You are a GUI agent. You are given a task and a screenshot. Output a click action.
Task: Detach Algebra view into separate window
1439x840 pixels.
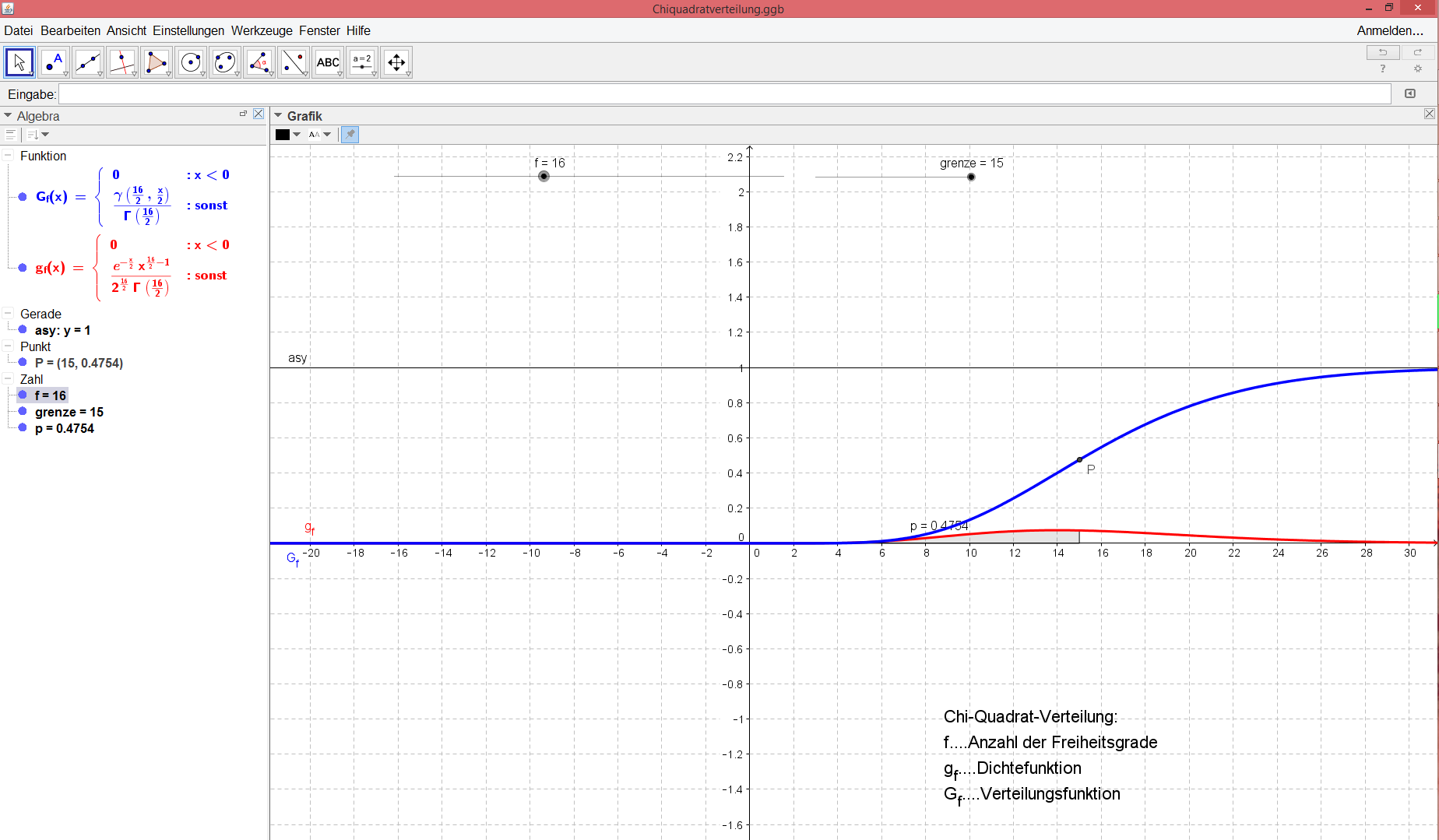pos(243,114)
